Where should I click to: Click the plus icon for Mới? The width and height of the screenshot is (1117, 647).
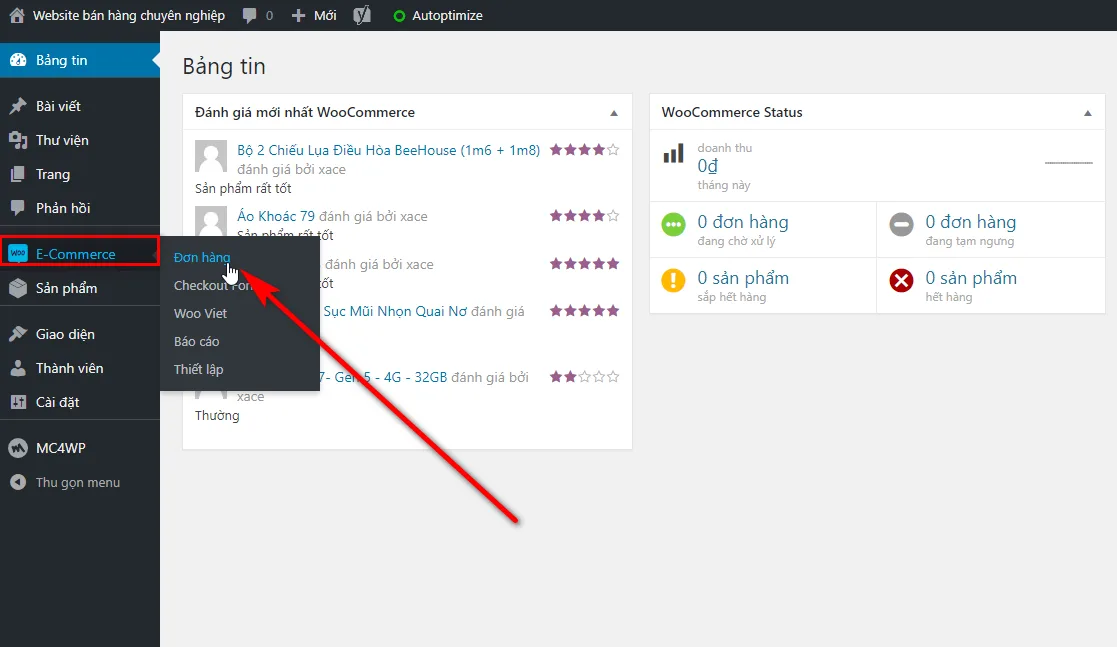coord(298,16)
